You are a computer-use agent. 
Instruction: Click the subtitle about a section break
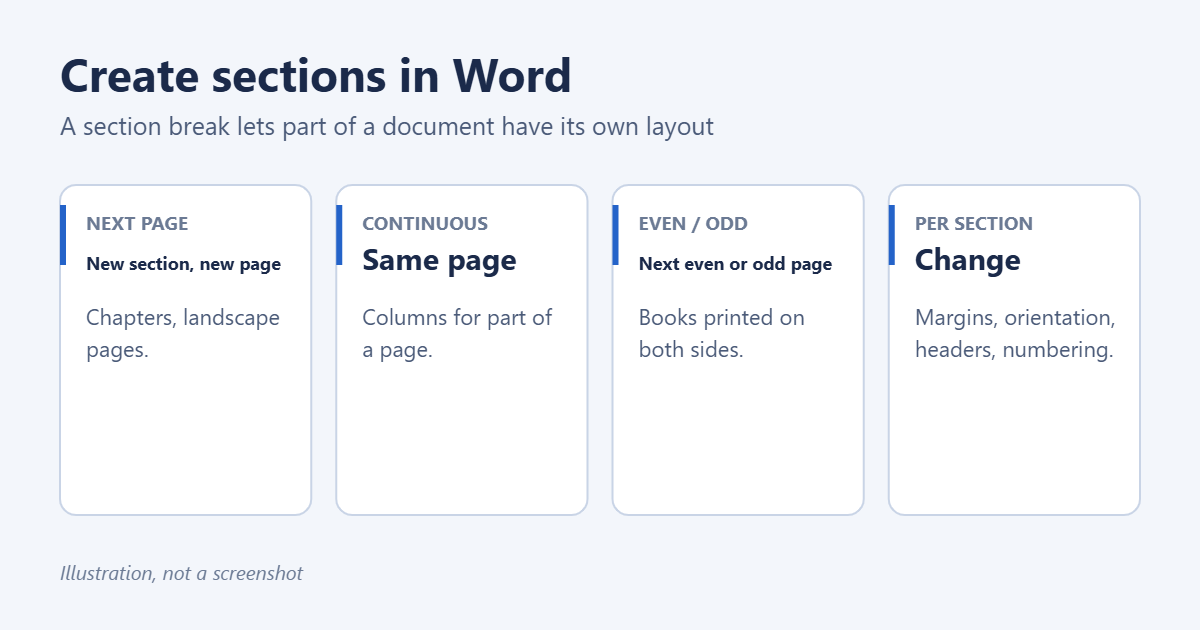387,127
